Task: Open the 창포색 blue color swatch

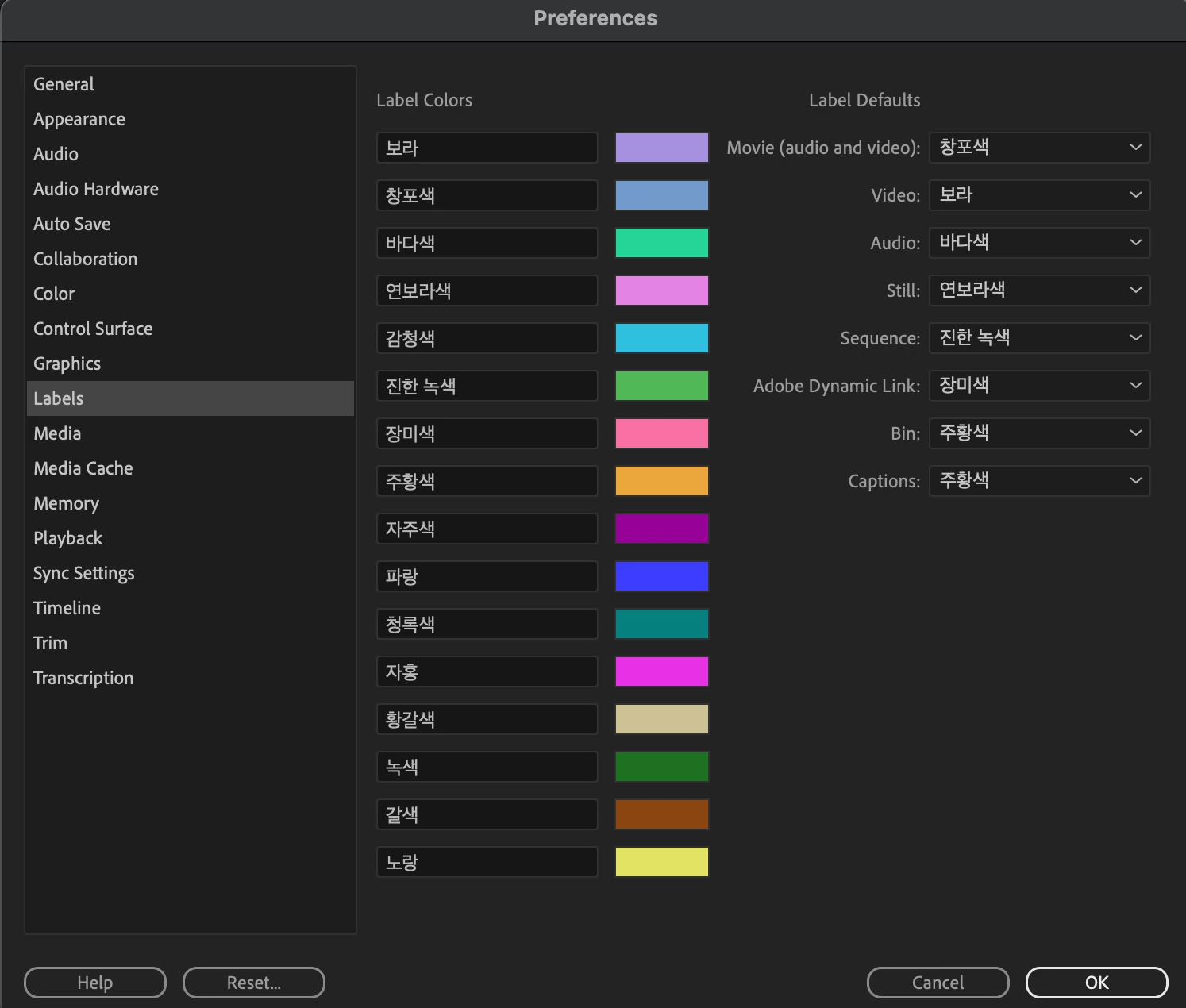Action: click(662, 195)
